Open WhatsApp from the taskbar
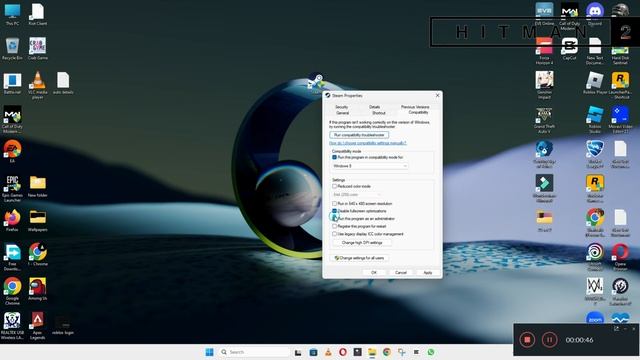Image resolution: width=640 pixels, height=360 pixels. (x=431, y=352)
